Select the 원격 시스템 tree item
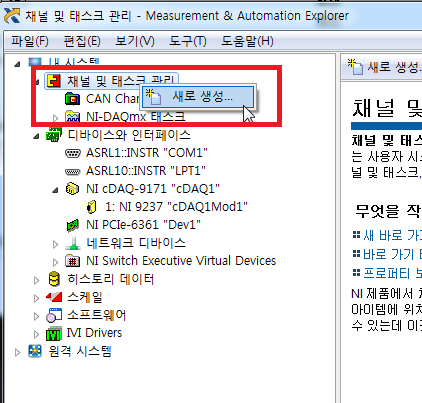 pyautogui.click(x=80, y=351)
